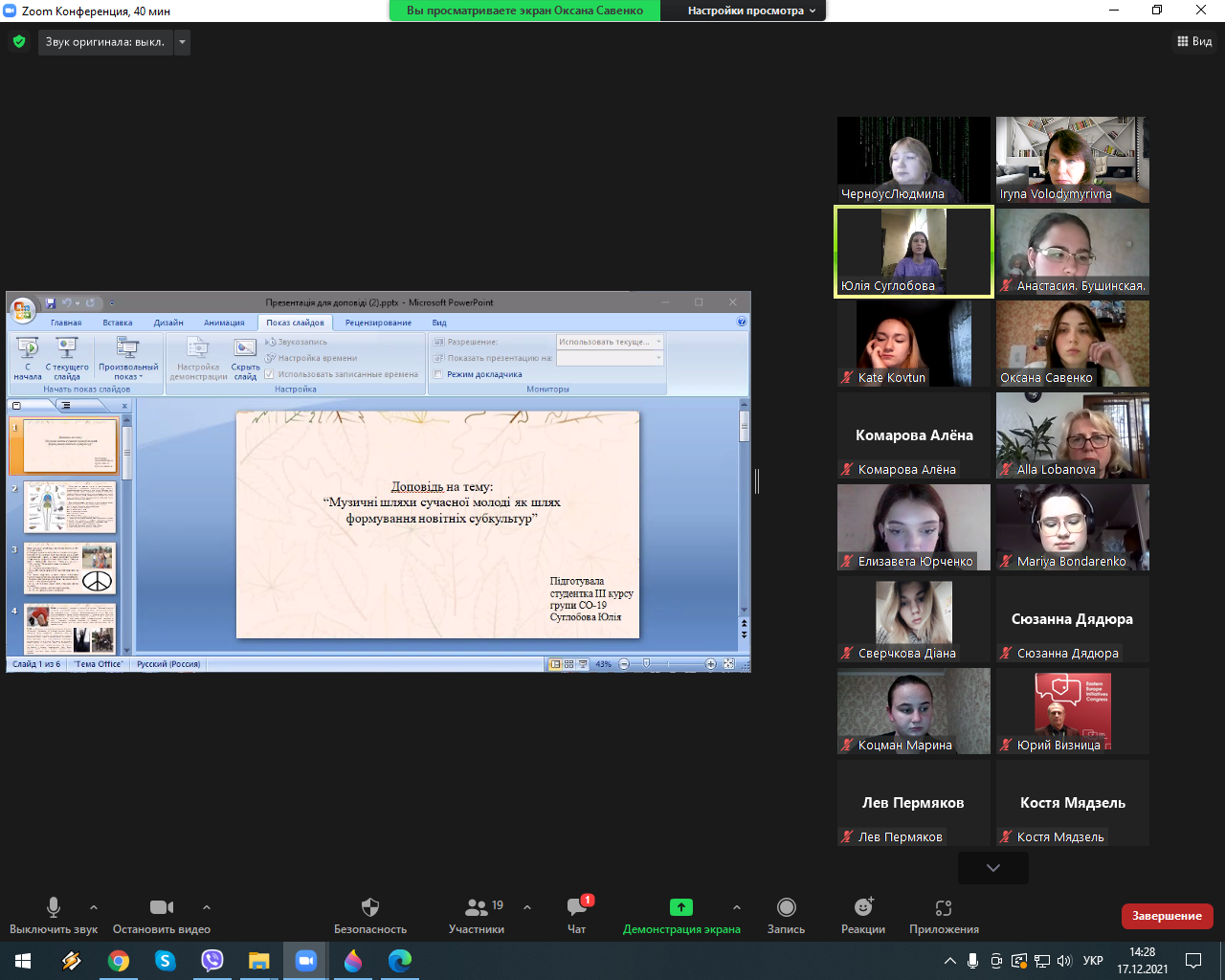Click the Windows Start button

(x=23, y=961)
